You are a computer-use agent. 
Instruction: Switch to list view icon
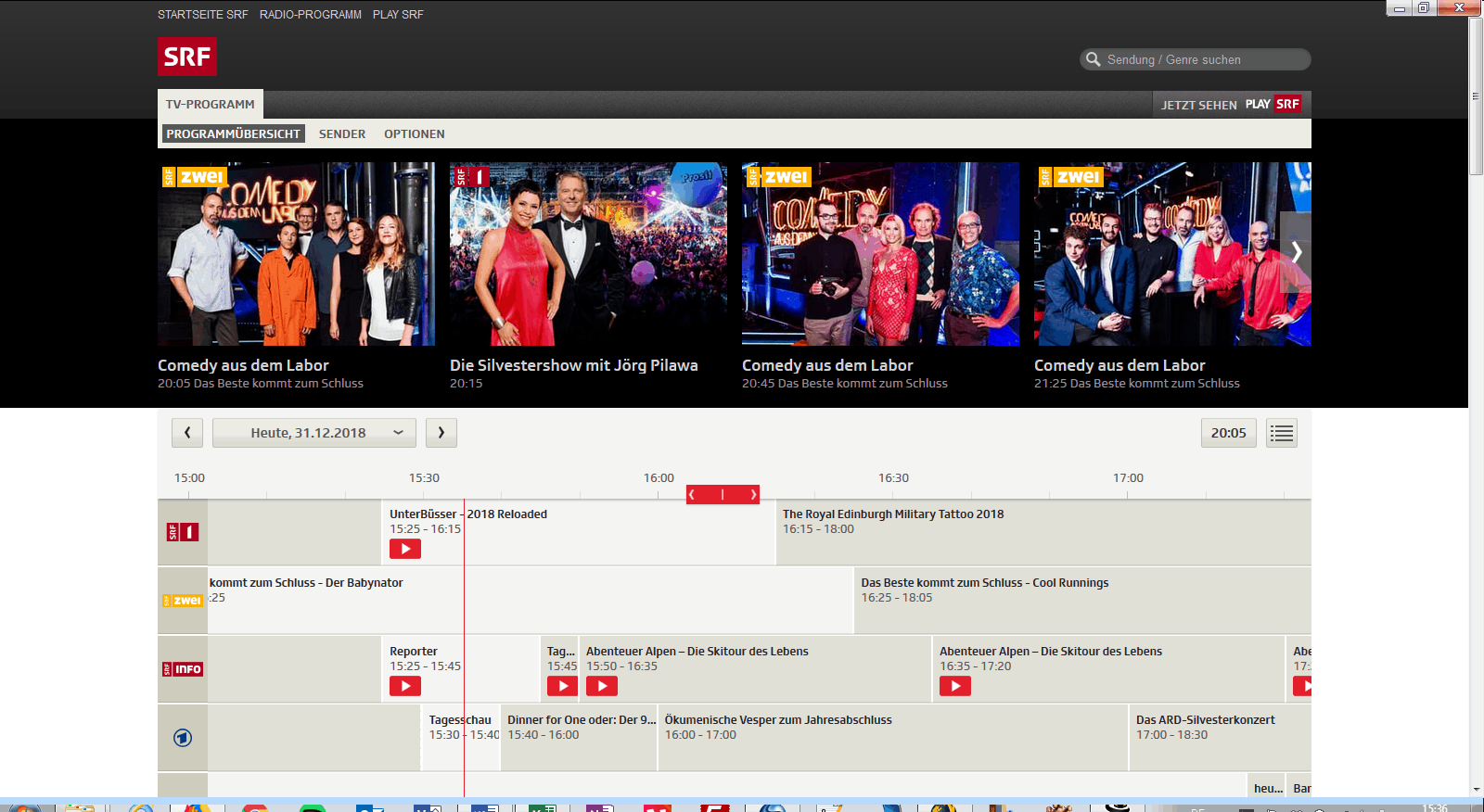click(x=1282, y=433)
